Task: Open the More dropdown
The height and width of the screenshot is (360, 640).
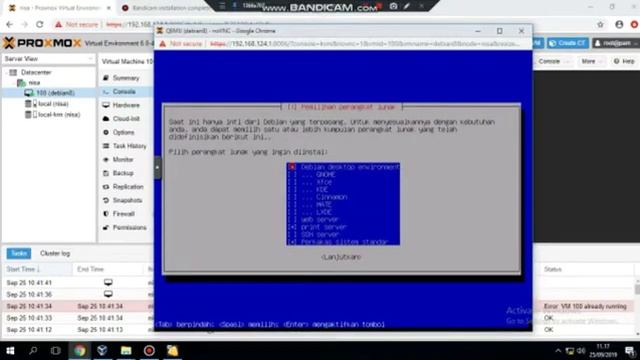Action: (x=591, y=61)
